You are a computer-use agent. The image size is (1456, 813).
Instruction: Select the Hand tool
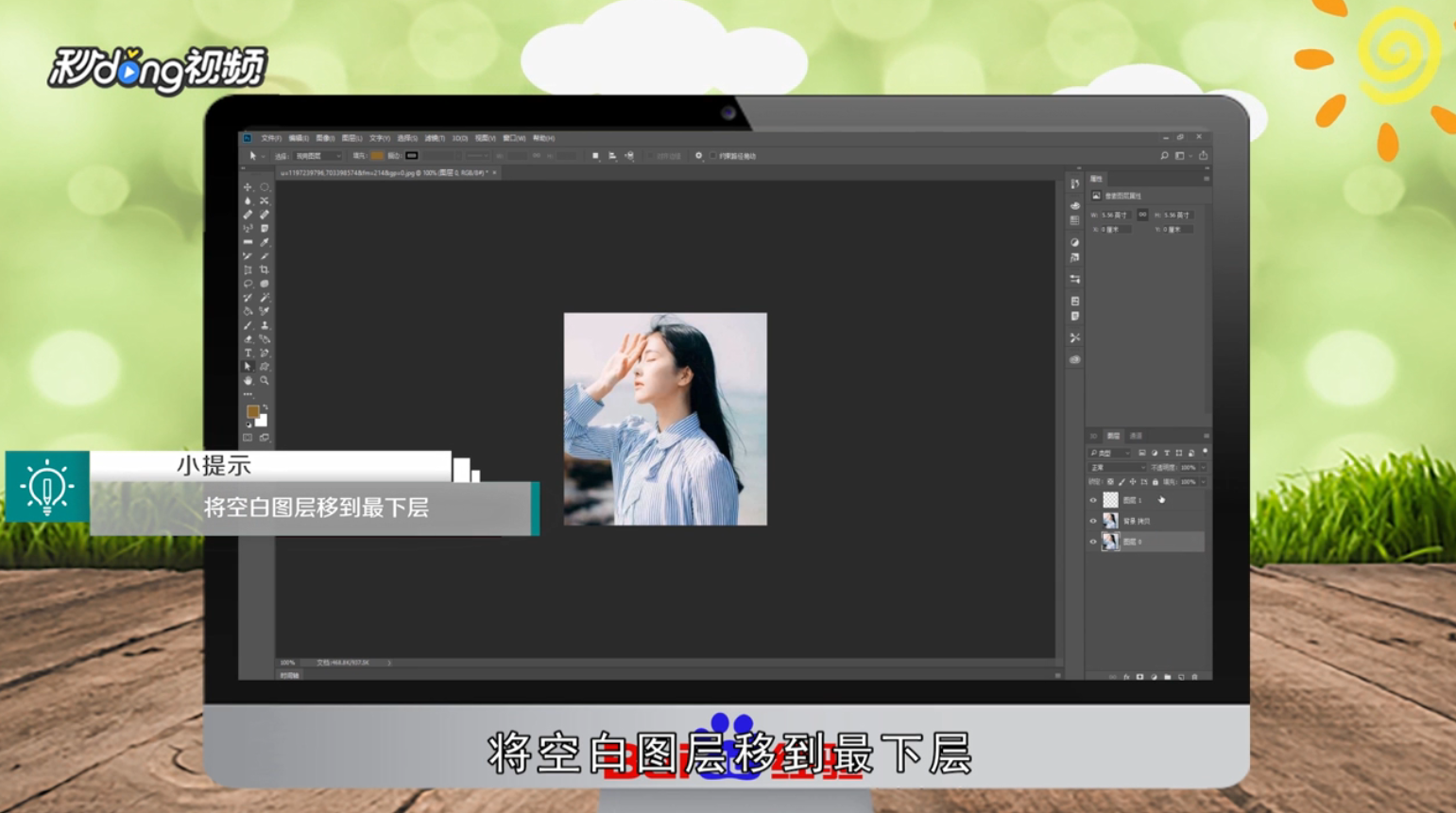tap(248, 380)
